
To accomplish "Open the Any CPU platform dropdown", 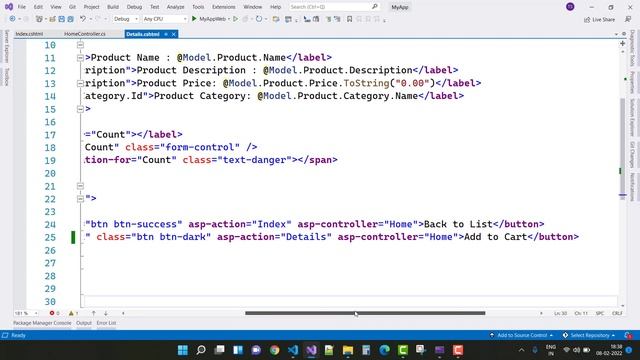I will point(165,19).
